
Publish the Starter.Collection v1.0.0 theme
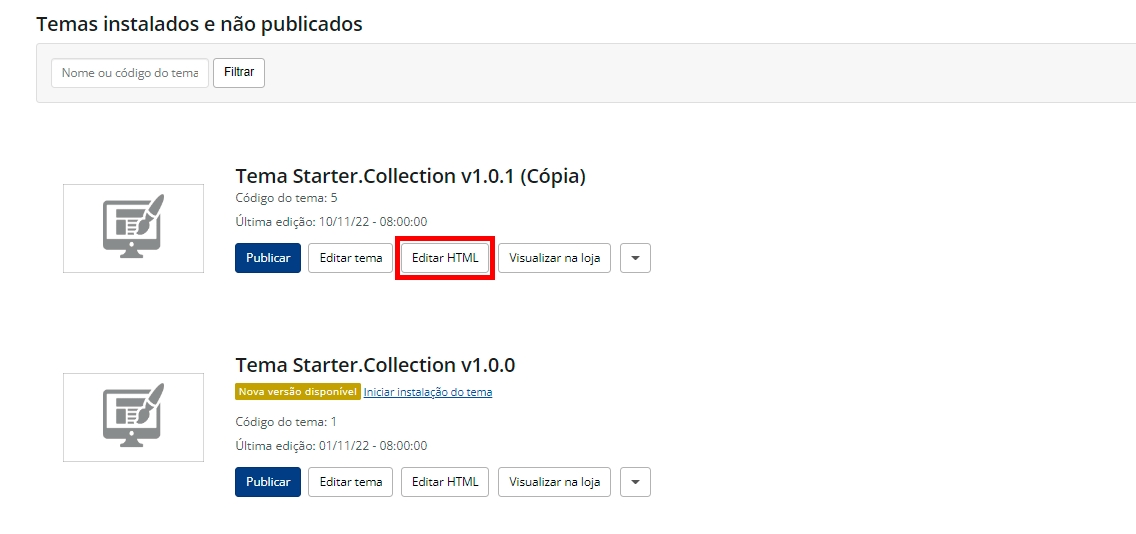pos(268,482)
